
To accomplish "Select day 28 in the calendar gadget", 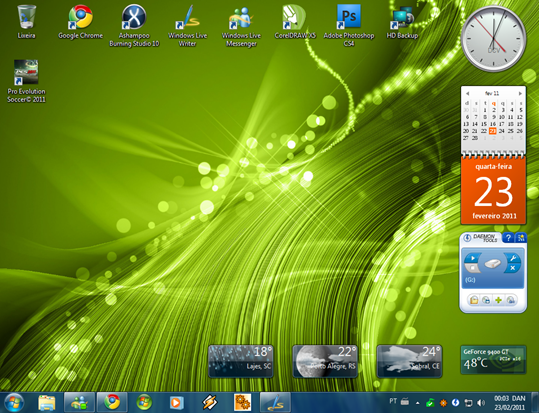I will (x=475, y=138).
